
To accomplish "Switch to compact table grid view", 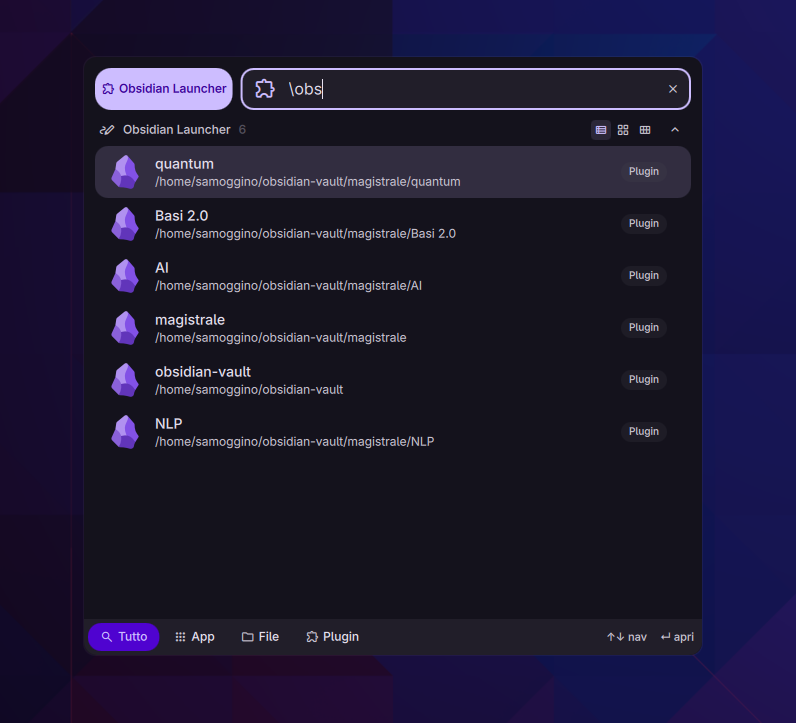I will tap(645, 130).
